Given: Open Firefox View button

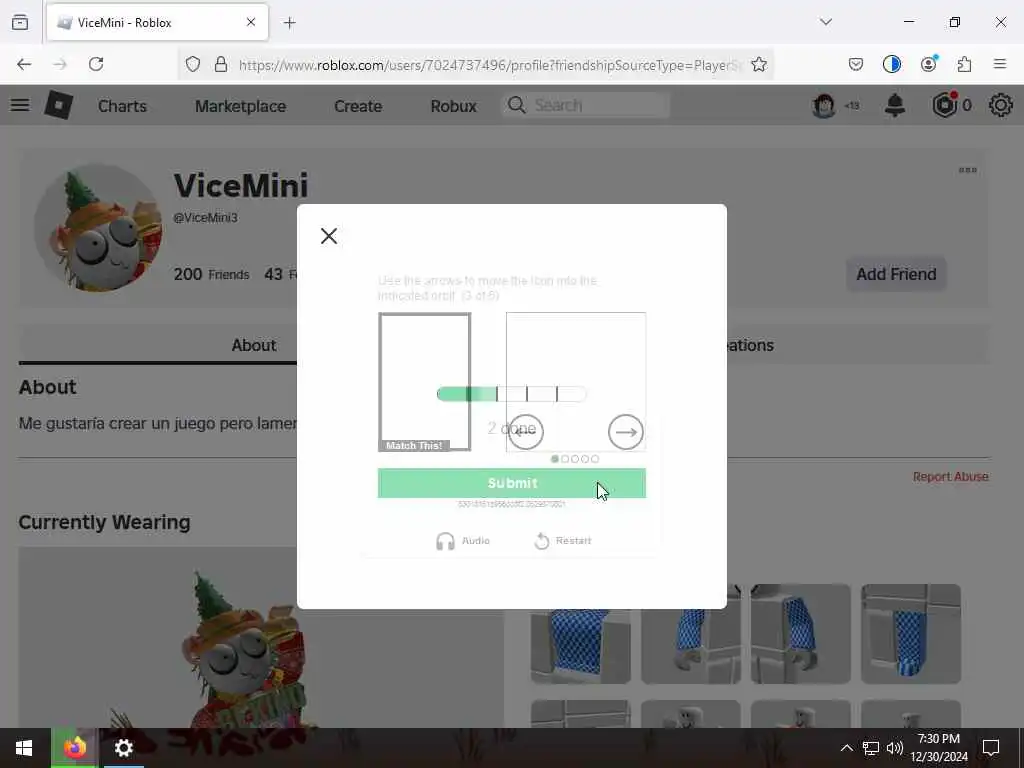Looking at the screenshot, I should (20, 22).
